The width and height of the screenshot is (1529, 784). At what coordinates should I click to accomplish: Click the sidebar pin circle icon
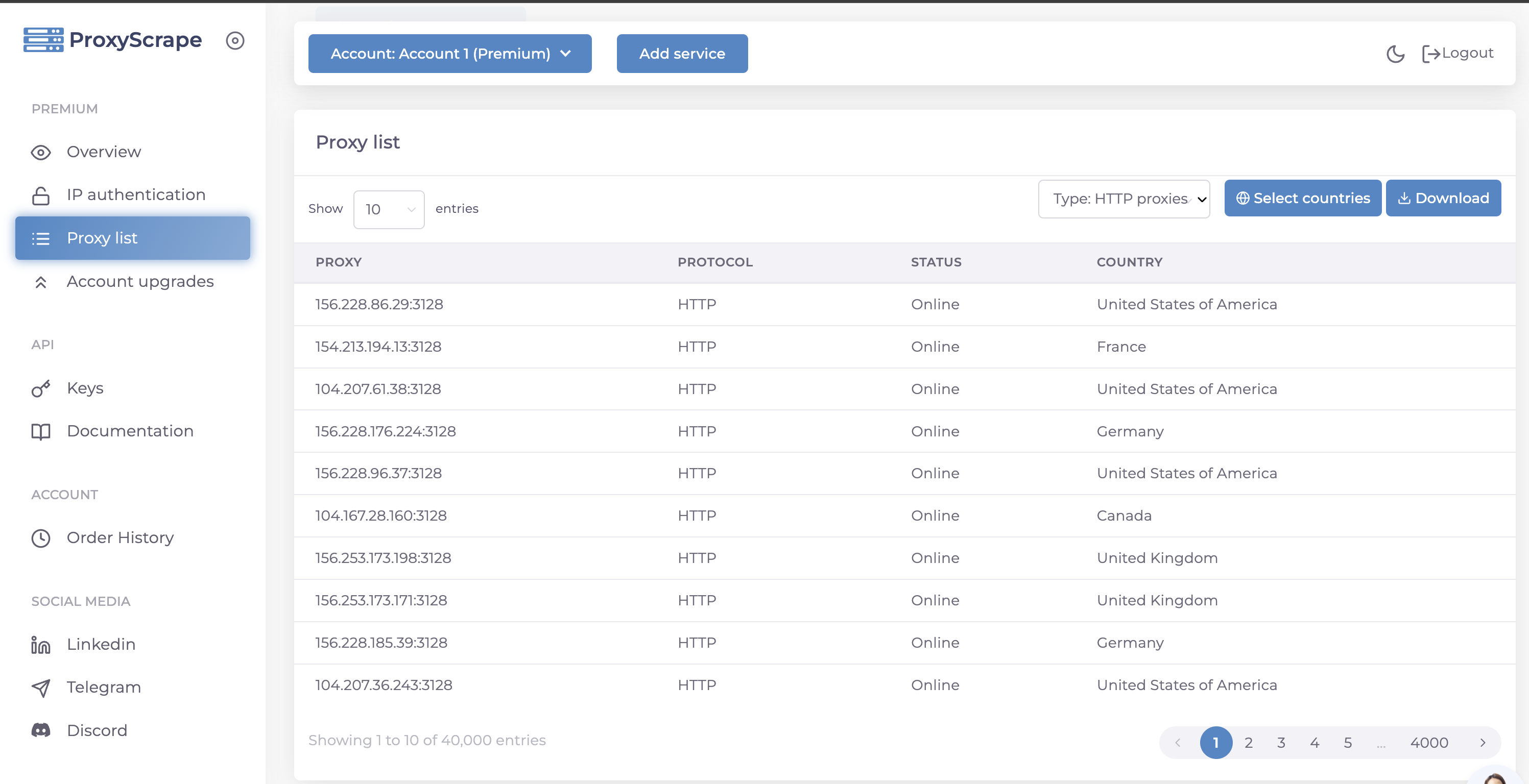coord(235,40)
